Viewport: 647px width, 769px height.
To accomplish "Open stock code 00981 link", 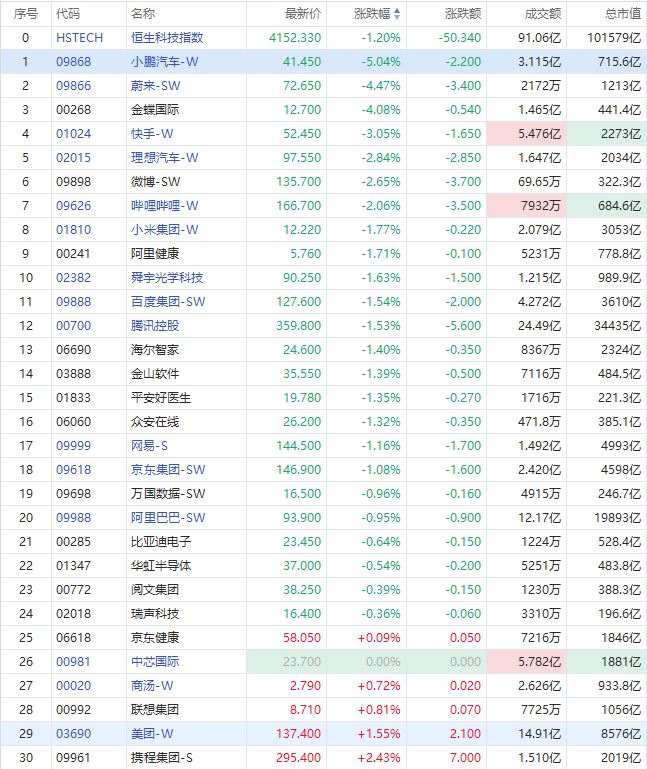I will point(74,663).
